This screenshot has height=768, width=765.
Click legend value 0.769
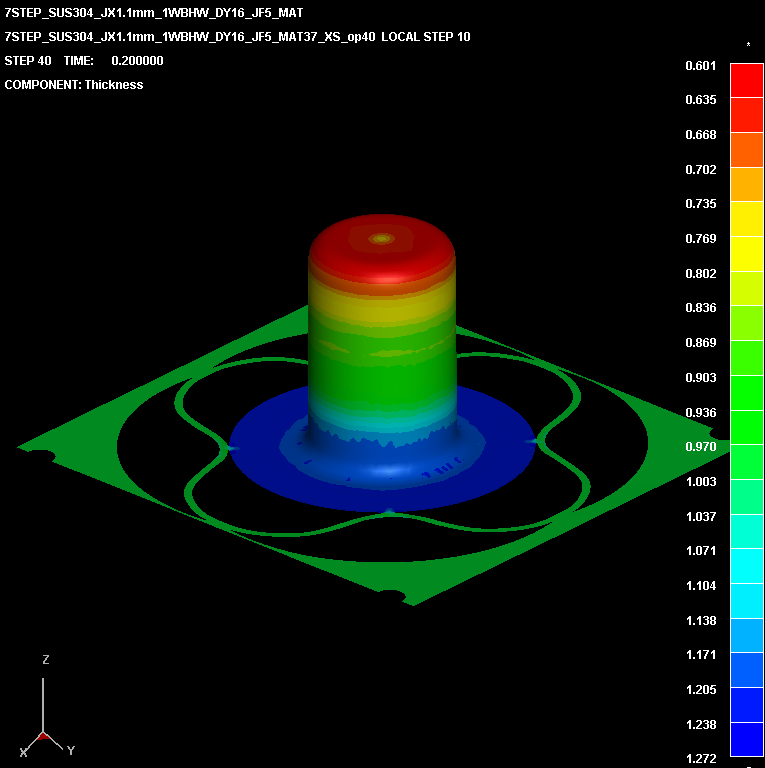[x=700, y=239]
